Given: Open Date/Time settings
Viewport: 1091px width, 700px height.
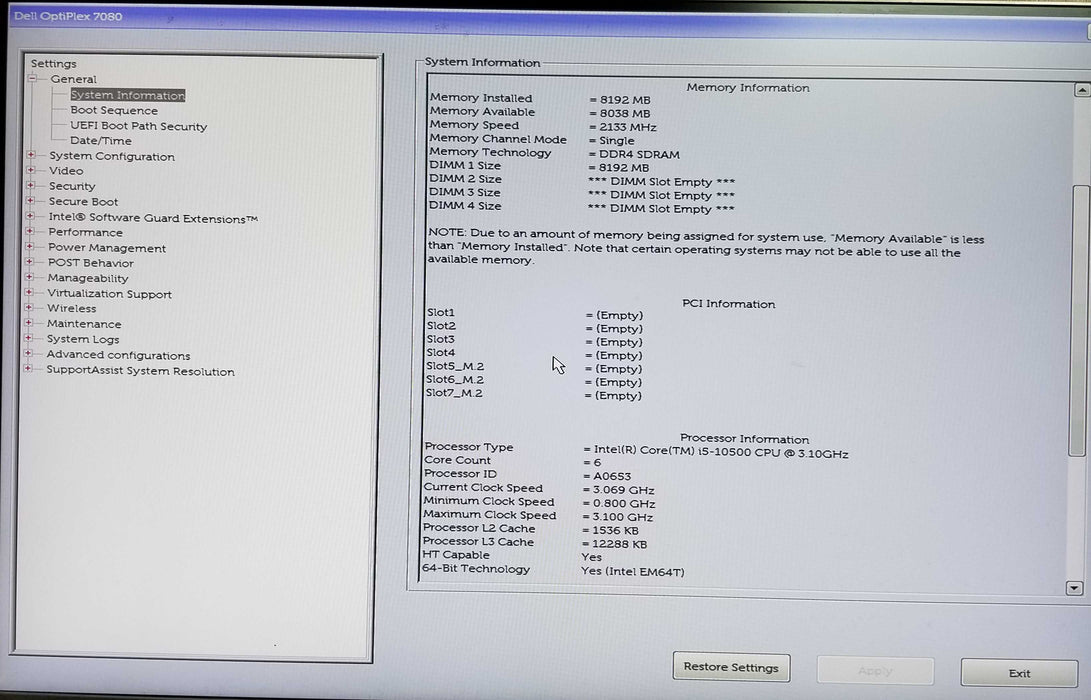Looking at the screenshot, I should click(101, 141).
